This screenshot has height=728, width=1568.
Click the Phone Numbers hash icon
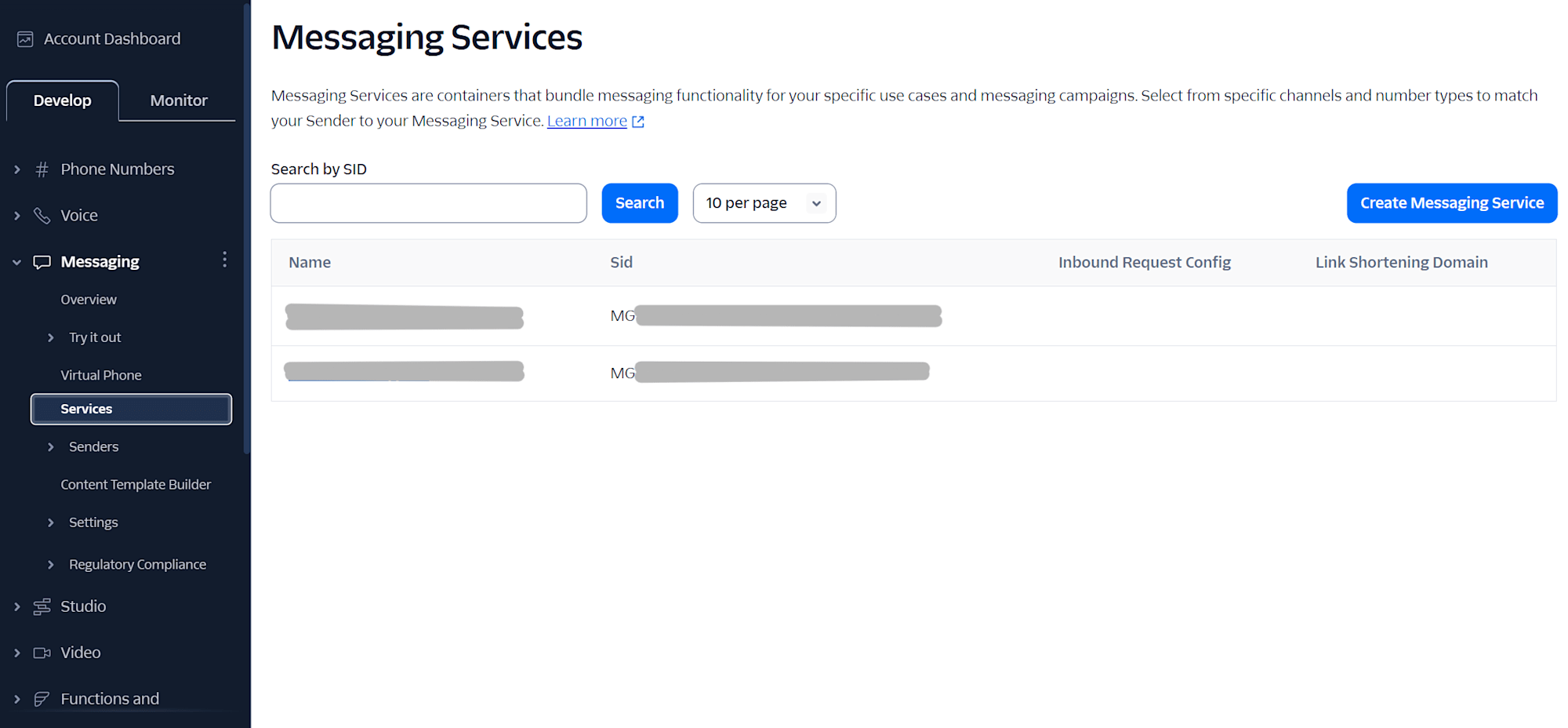click(x=42, y=169)
